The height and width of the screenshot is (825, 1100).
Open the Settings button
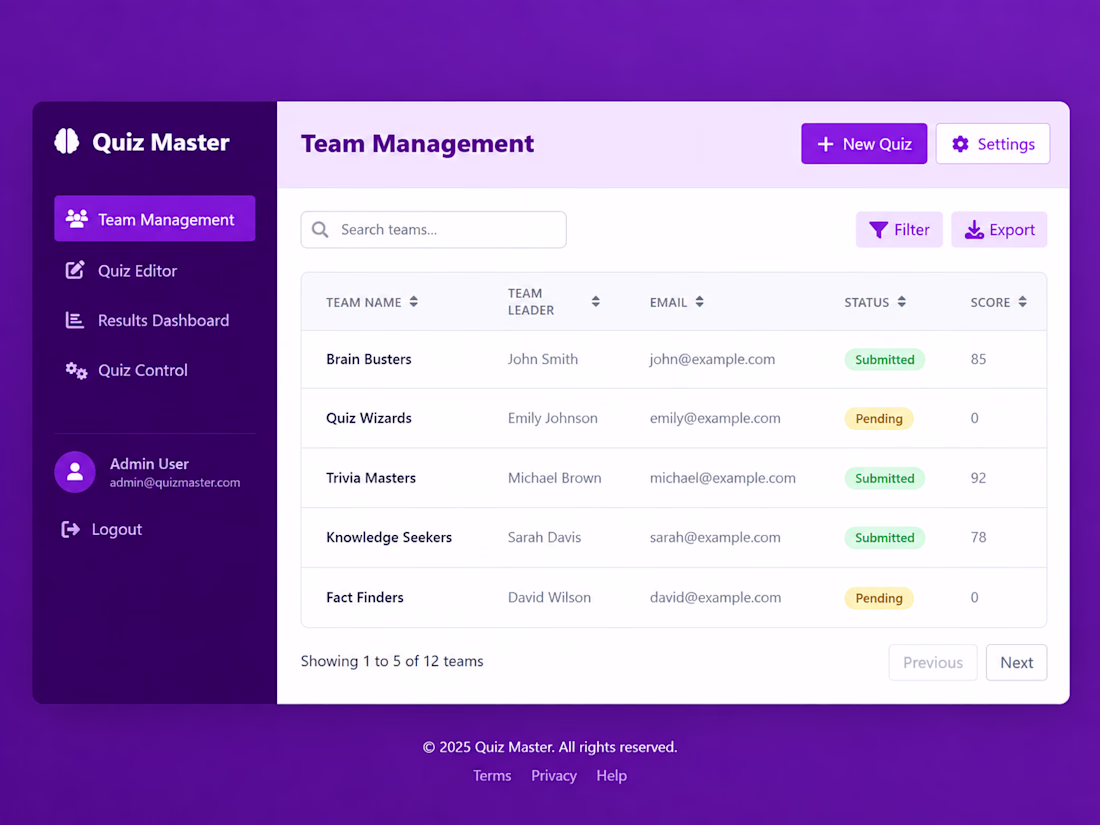coord(993,144)
